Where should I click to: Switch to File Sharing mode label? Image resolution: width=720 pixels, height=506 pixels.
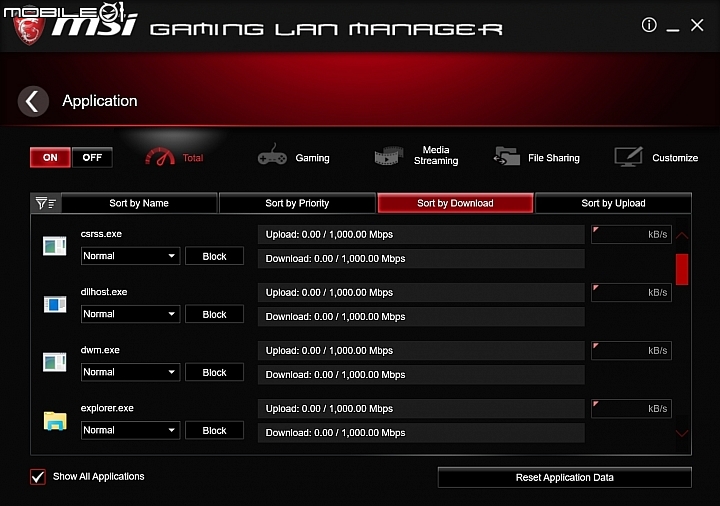tap(554, 158)
